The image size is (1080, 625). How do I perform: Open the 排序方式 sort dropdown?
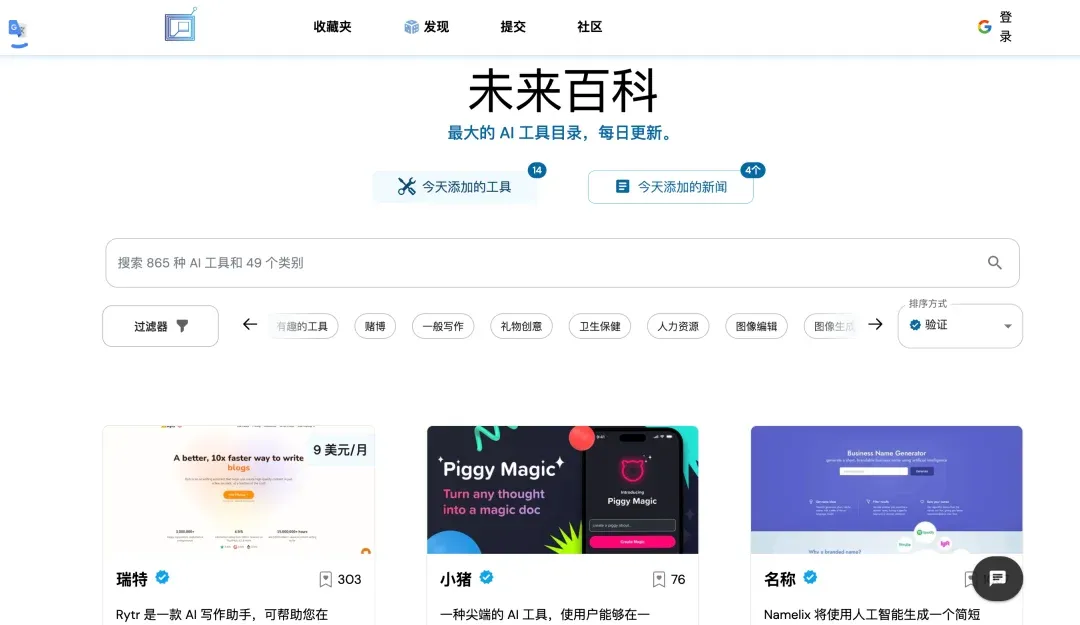click(x=960, y=326)
